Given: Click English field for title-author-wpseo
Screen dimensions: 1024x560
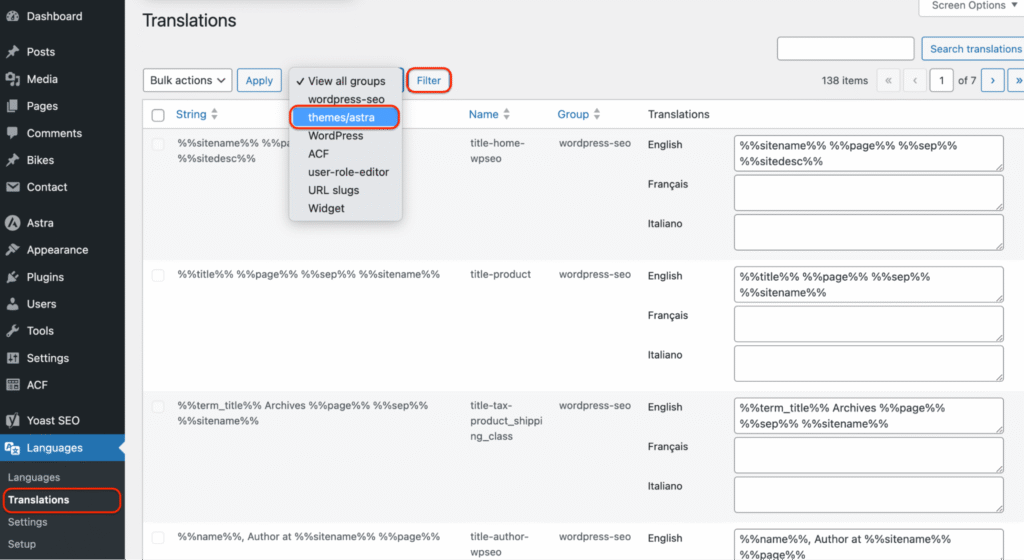Looking at the screenshot, I should point(869,544).
